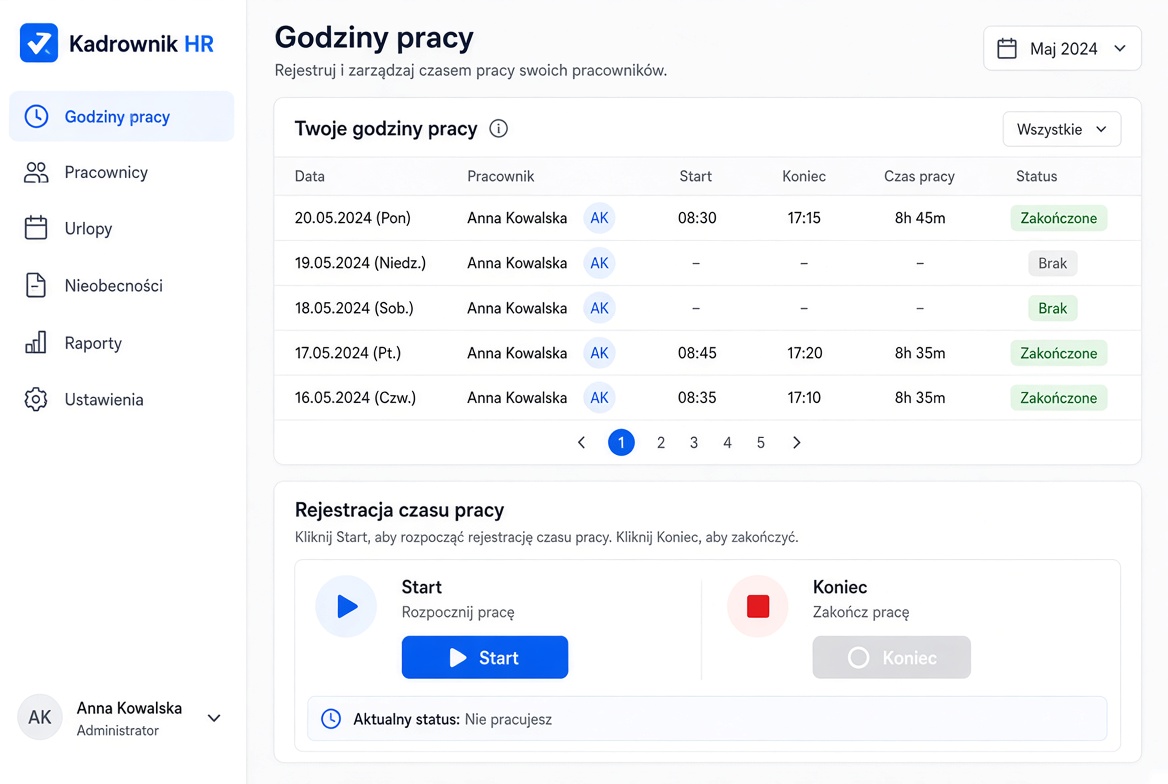Click the clock icon beside Aktualny status
Screen dimensions: 1168x784
(331, 718)
